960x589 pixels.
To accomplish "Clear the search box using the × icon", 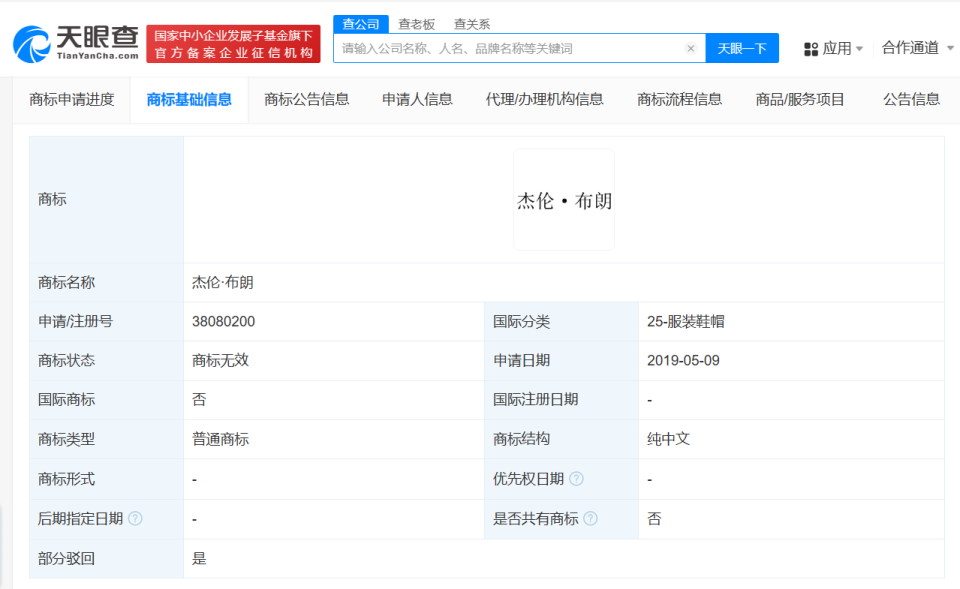I will (x=691, y=47).
